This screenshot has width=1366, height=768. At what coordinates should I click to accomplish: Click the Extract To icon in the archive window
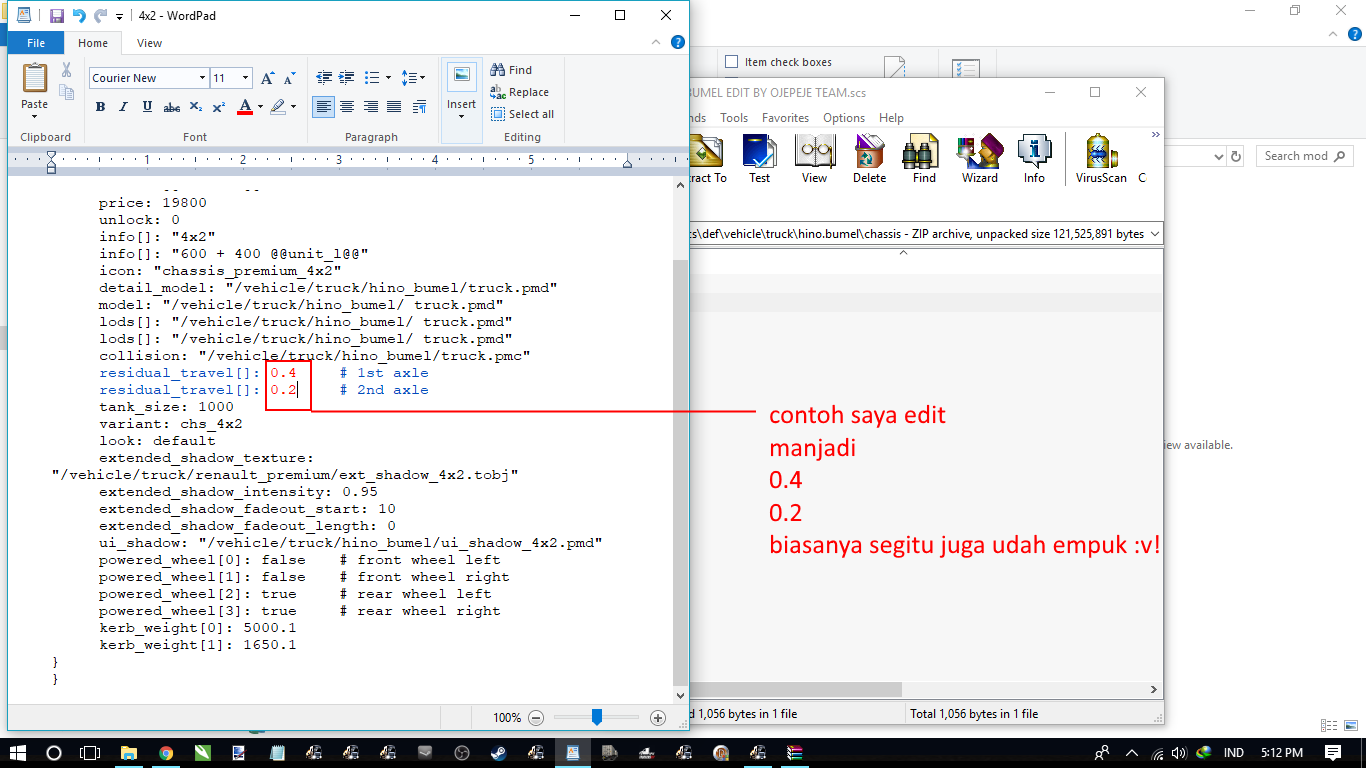click(x=708, y=158)
